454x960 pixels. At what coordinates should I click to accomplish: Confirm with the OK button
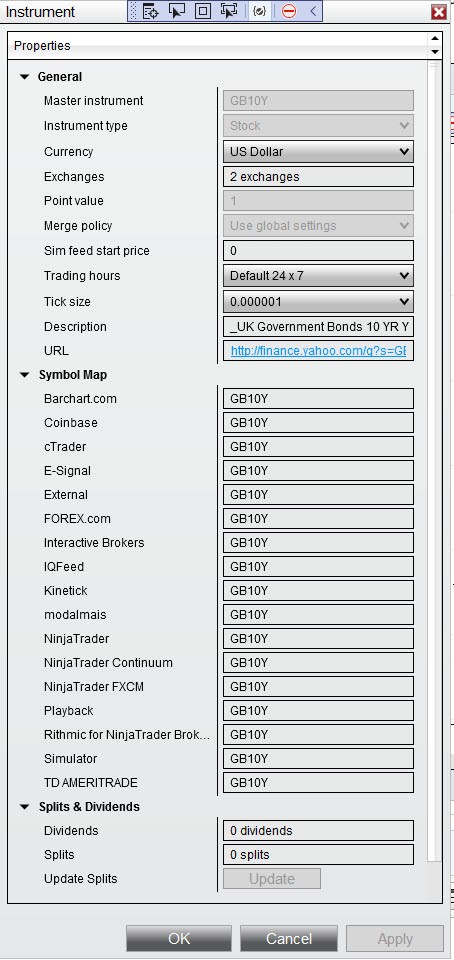pos(179,939)
